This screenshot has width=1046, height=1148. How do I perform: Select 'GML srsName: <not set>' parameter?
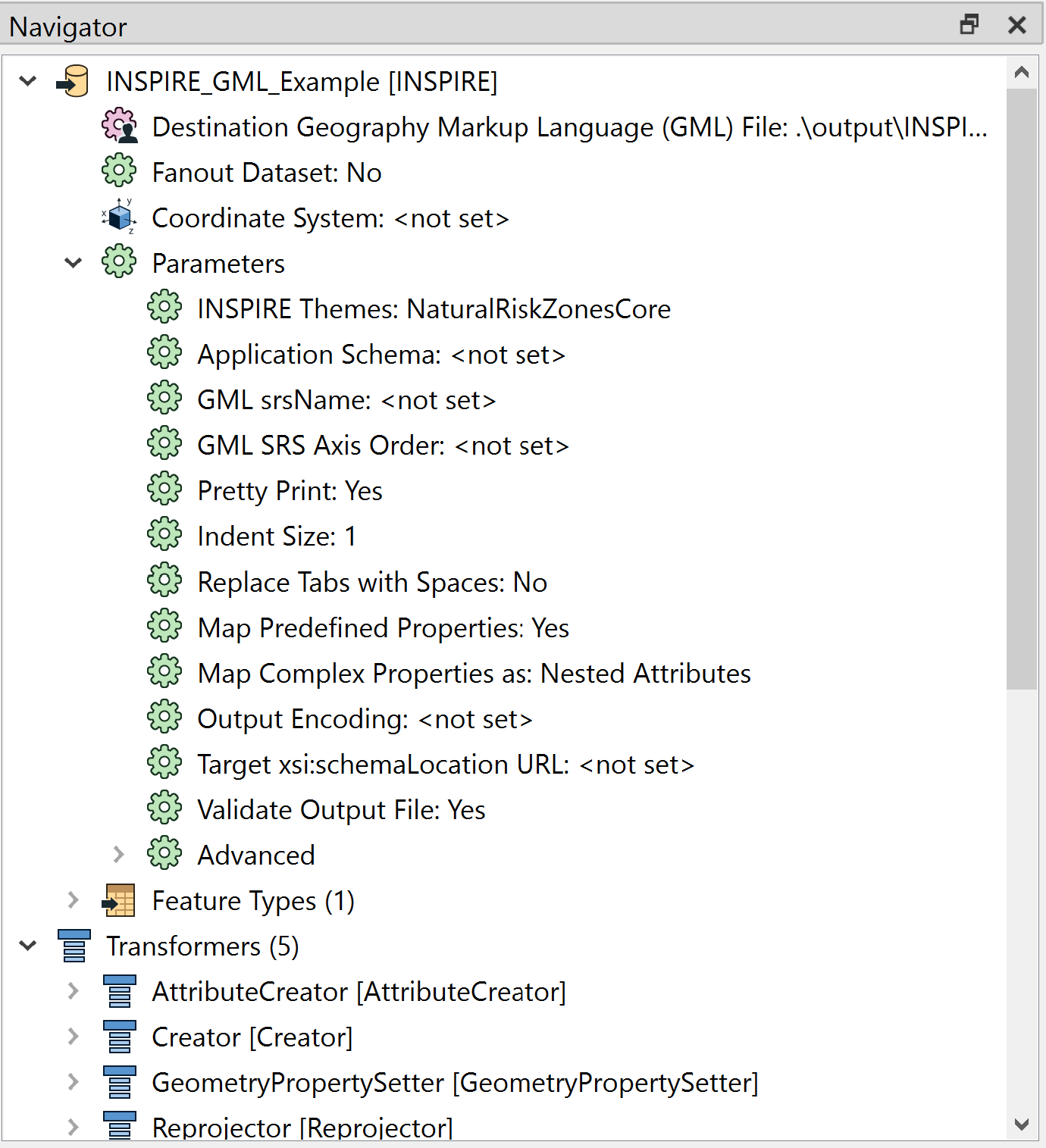click(x=346, y=400)
